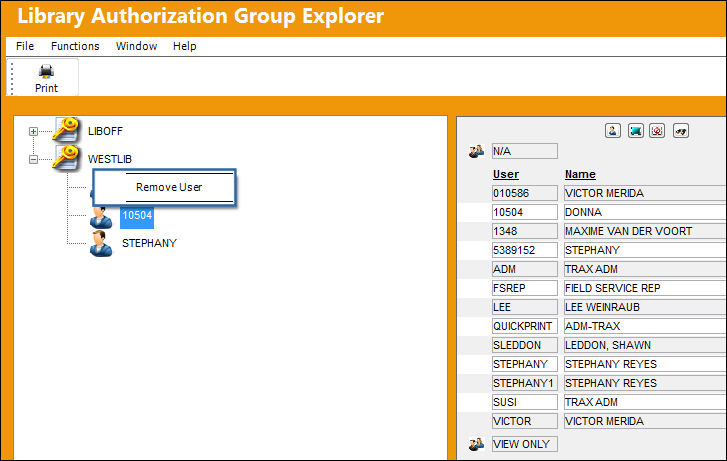Select user STEPHANY1 in the list
This screenshot has height=461, width=727.
[x=525, y=383]
